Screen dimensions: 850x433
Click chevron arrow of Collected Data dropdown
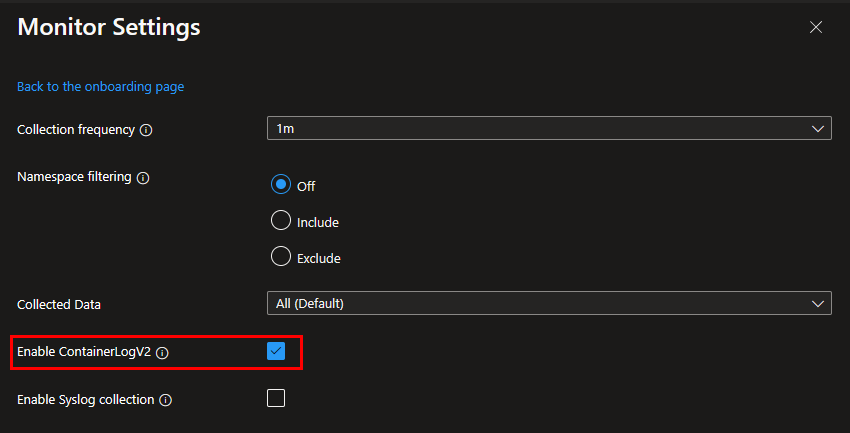click(x=817, y=303)
